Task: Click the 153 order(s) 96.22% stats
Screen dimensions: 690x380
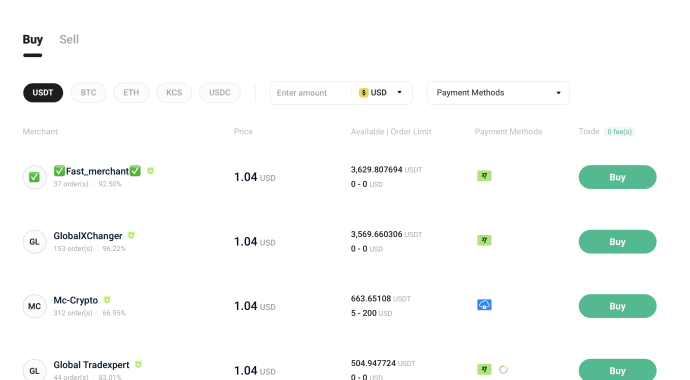Action: 90,248
